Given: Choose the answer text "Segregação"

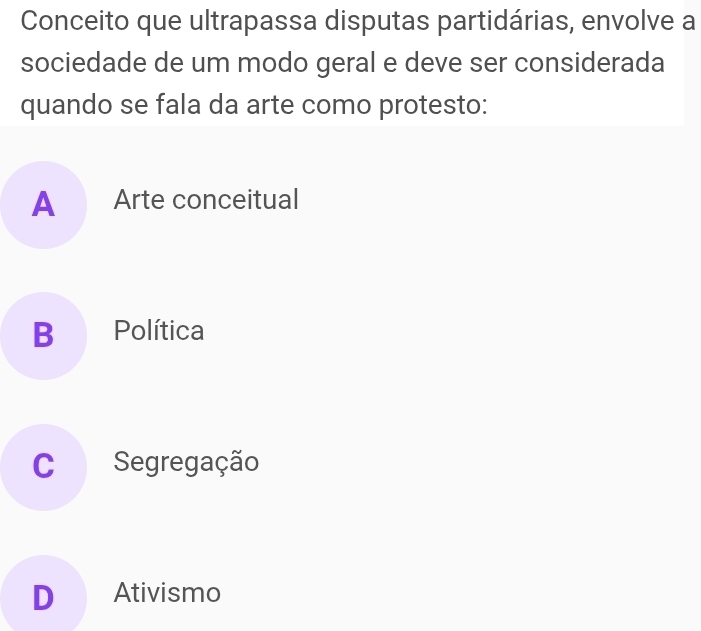Looking at the screenshot, I should [186, 462].
